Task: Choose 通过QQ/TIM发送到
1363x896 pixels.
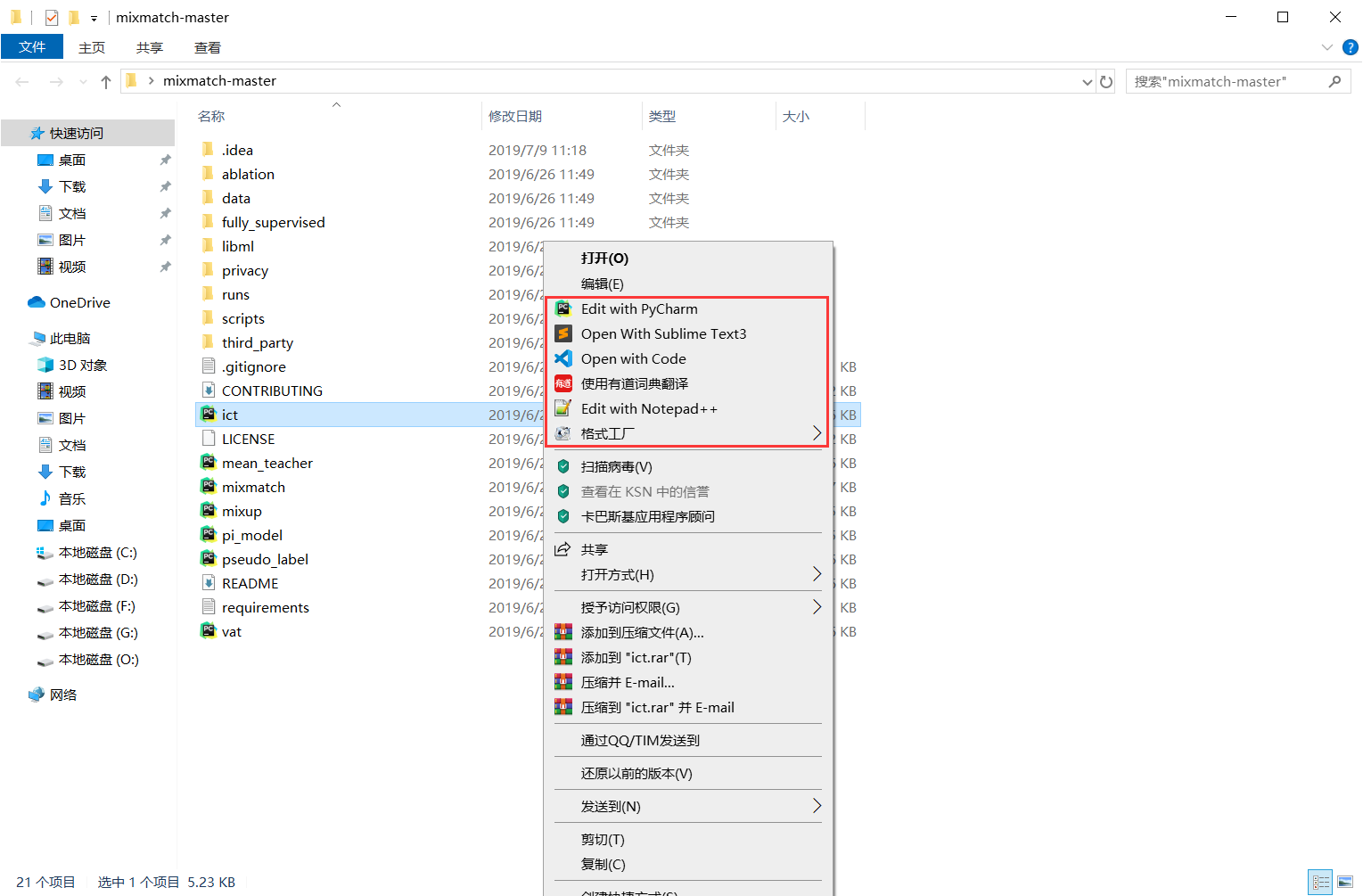Action: 640,740
